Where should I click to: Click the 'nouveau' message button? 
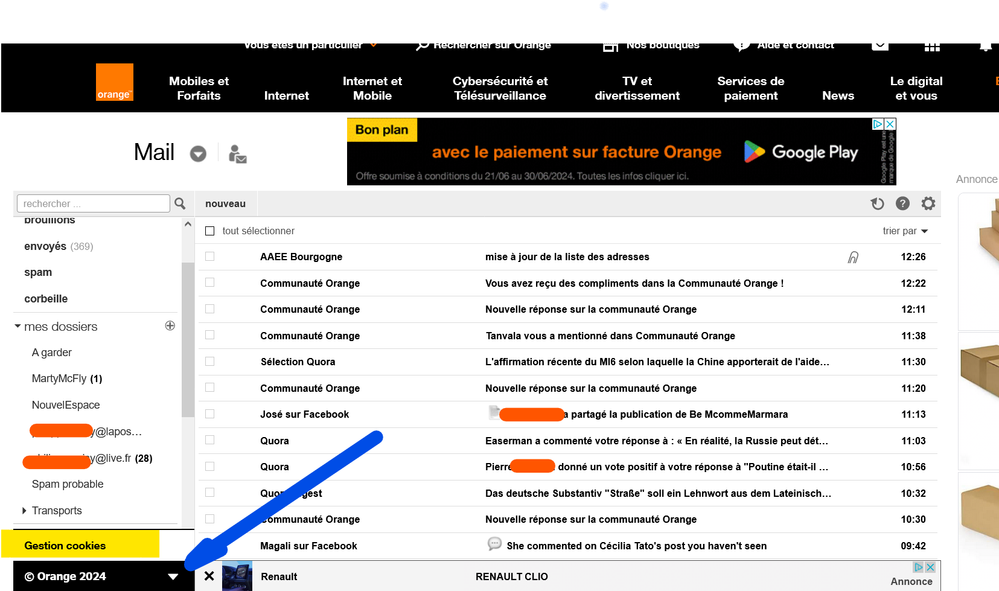click(x=225, y=204)
